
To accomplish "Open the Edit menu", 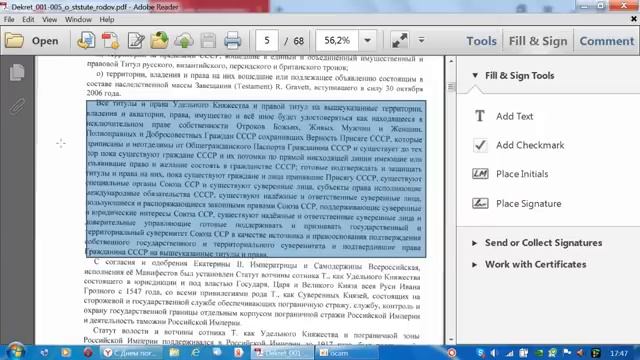I will point(28,20).
